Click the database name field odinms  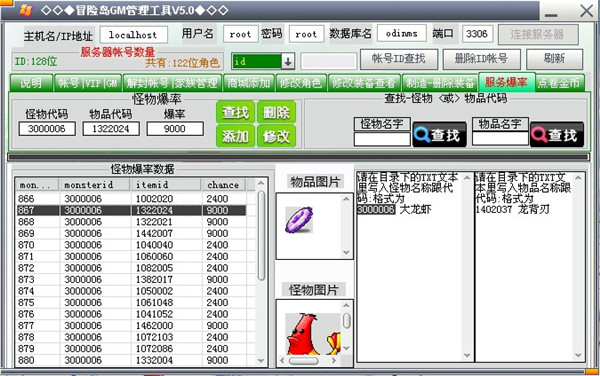tap(402, 34)
